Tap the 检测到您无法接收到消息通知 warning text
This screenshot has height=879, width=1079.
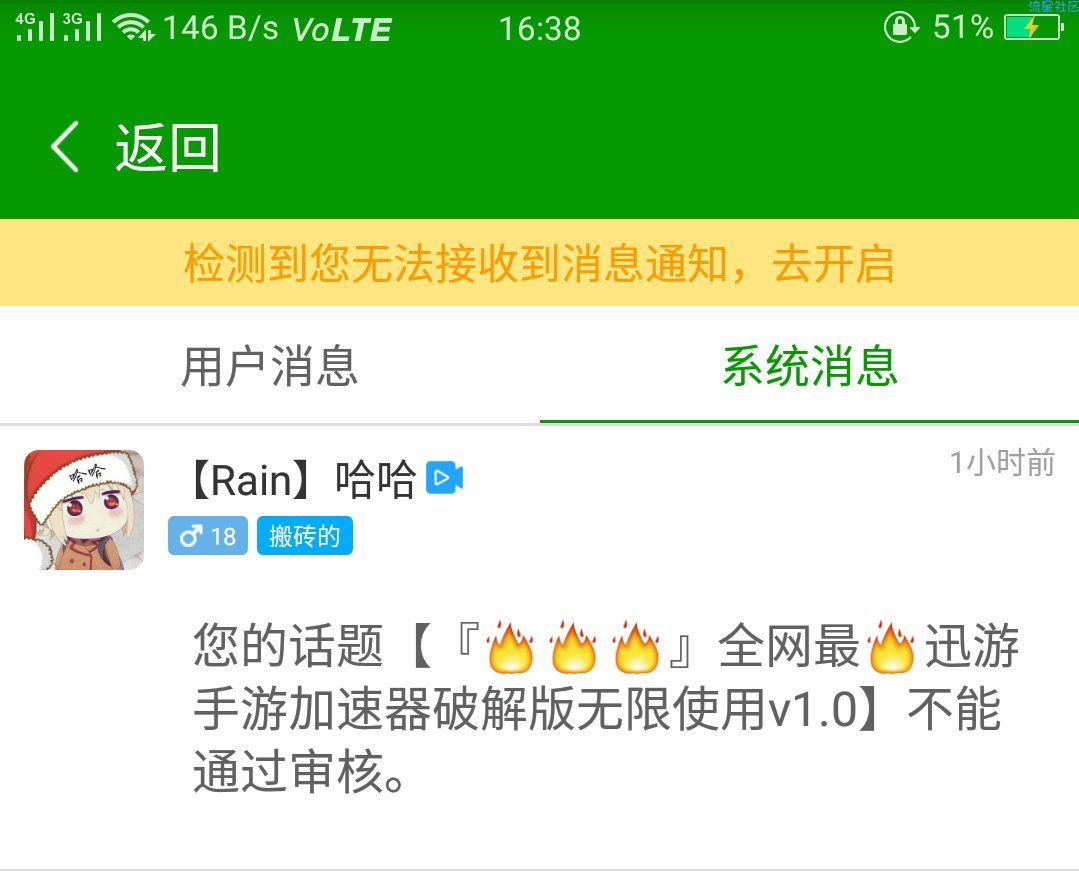pos(456,264)
